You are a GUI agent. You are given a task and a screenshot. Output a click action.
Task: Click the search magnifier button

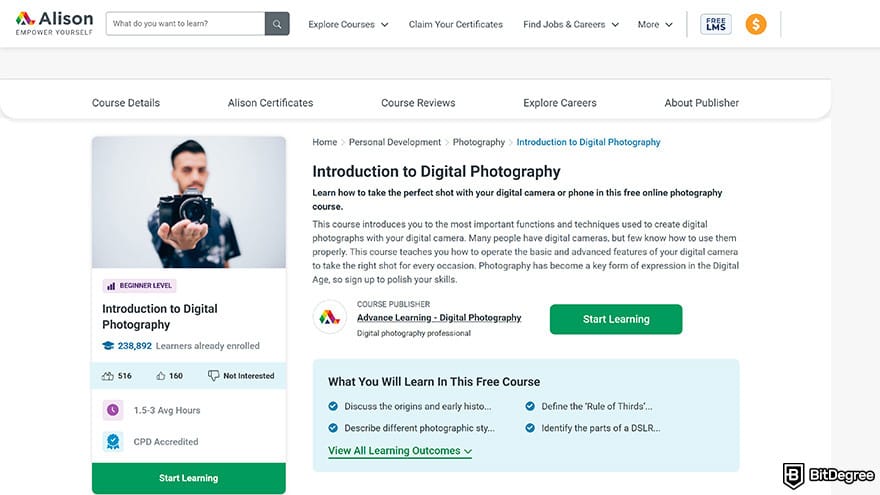point(277,24)
